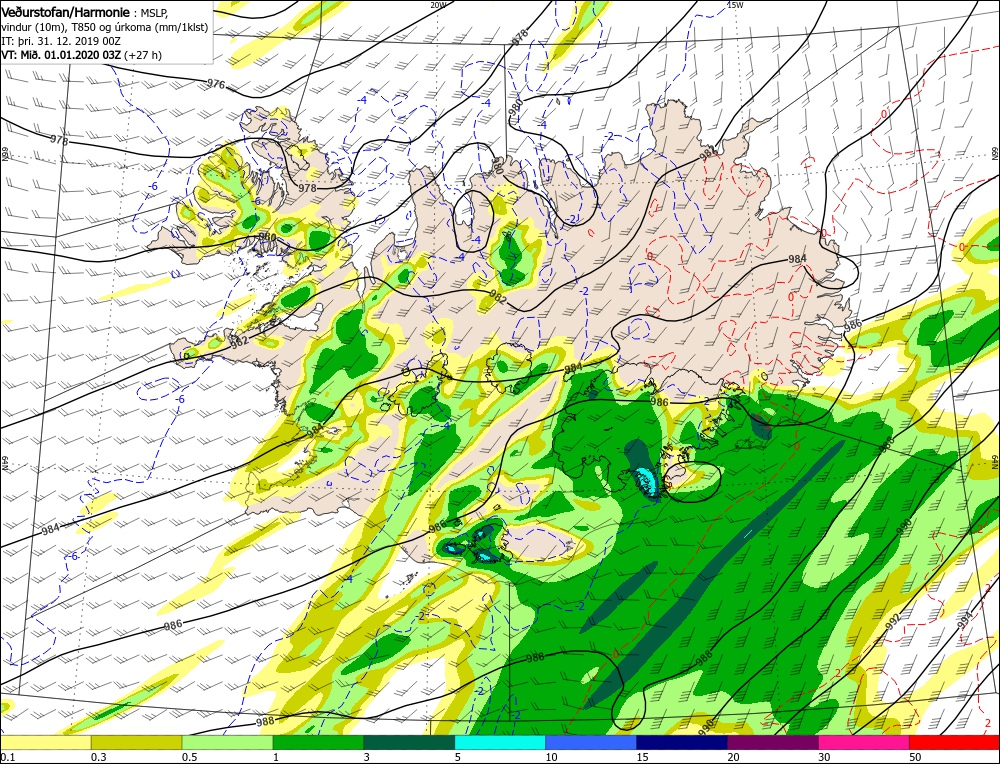Select the pink 30–50 legend swatch
This screenshot has height=764, width=1000.
click(x=864, y=742)
